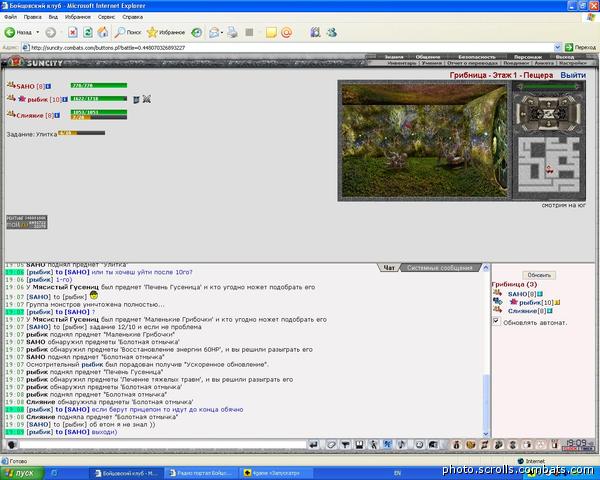The width and height of the screenshot is (600, 480).
Task: Click info icon next to SAHO [8]
Action: [x=48, y=87]
